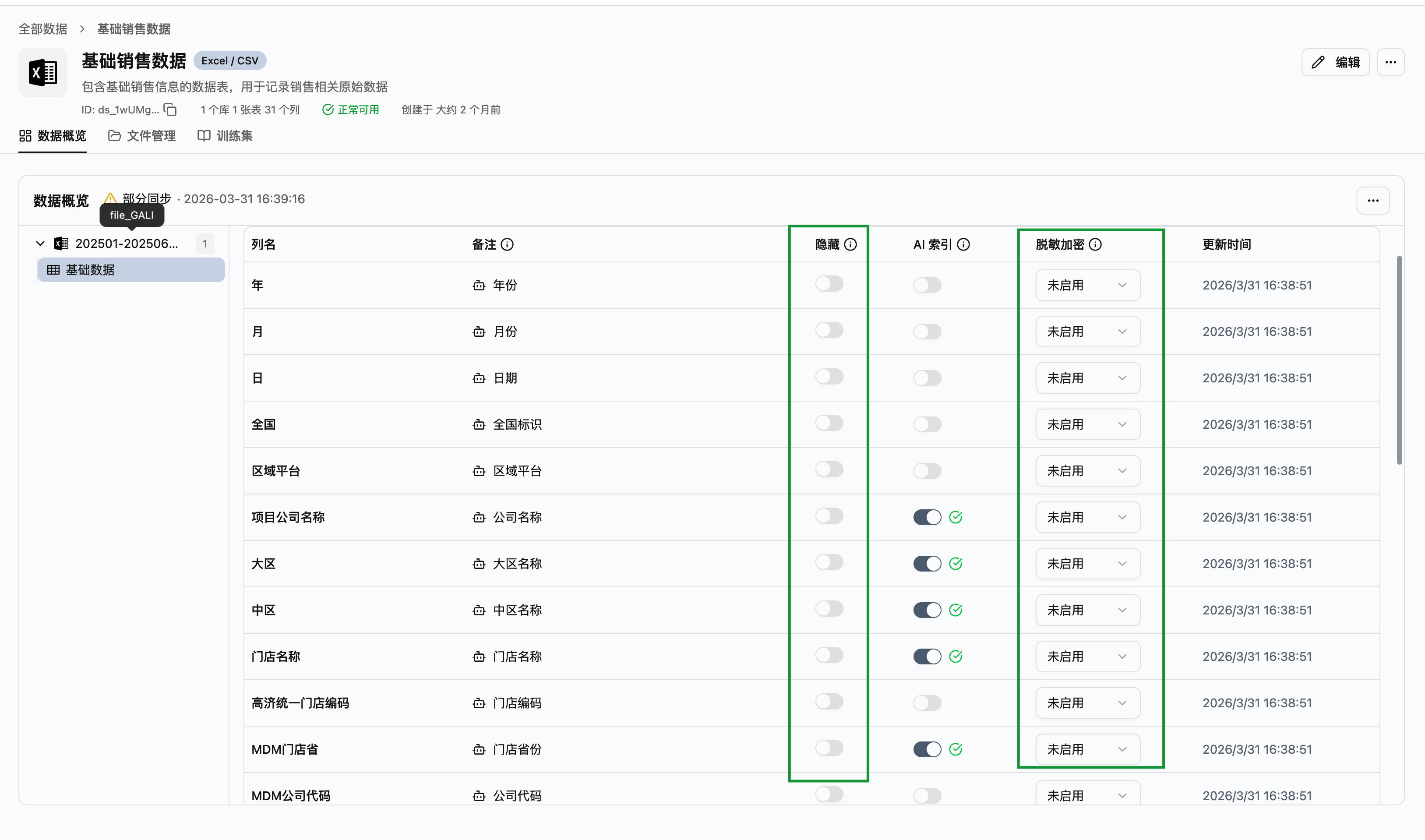Toggle hide switch for 月 column
Viewport: 1425px width, 840px height.
point(829,330)
